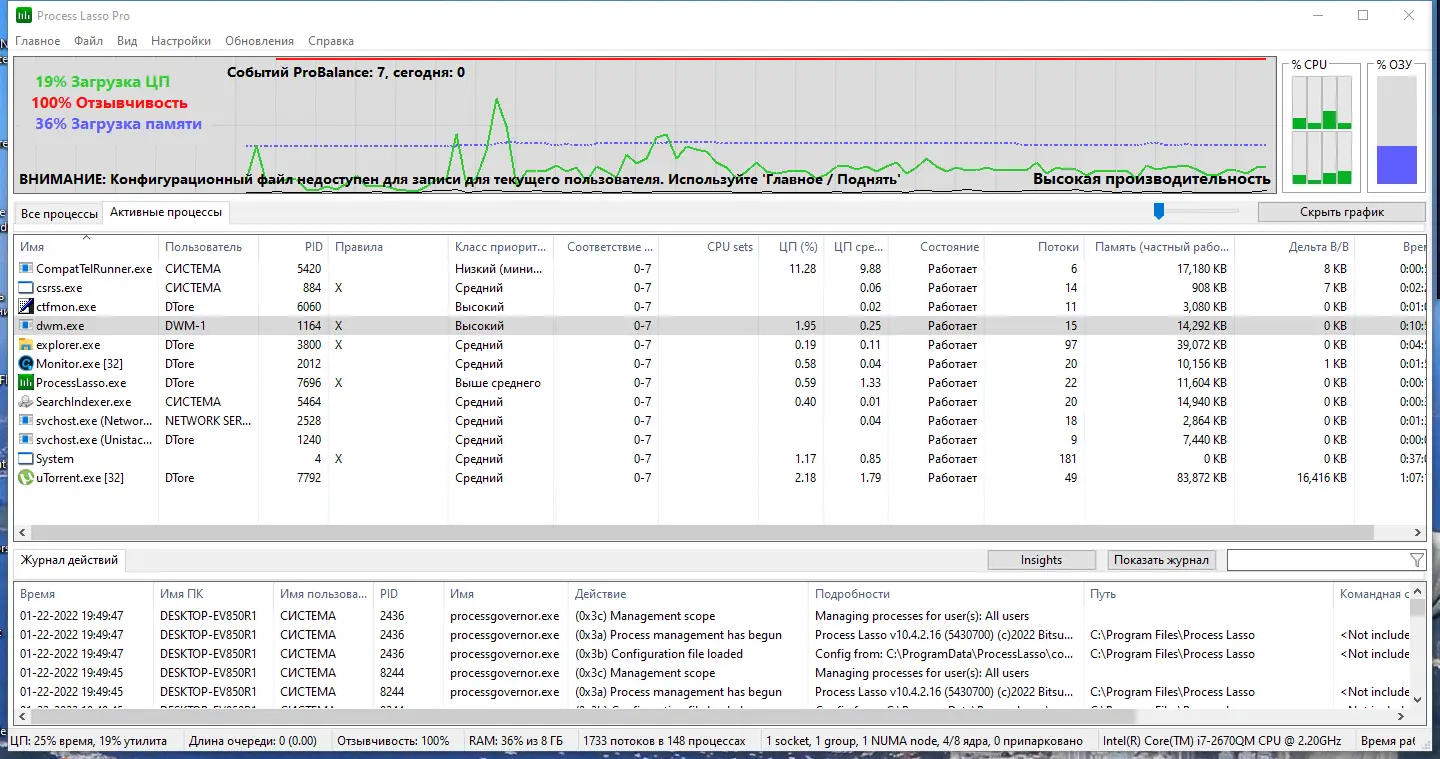Sort by Класс приоритета column header
Viewport: 1440px width, 759px height.
[500, 246]
